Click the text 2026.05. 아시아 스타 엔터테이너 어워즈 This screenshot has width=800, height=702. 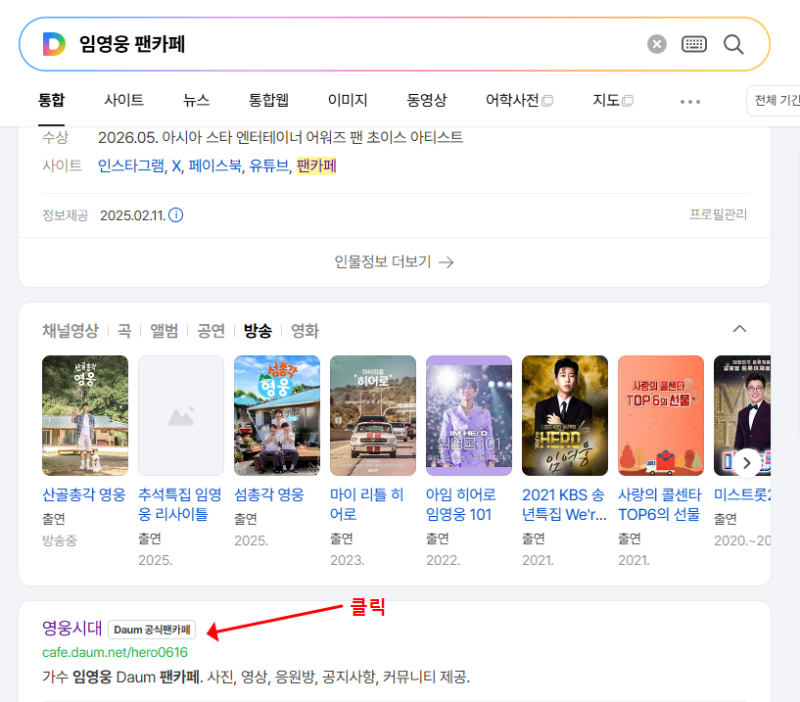[x=281, y=138]
